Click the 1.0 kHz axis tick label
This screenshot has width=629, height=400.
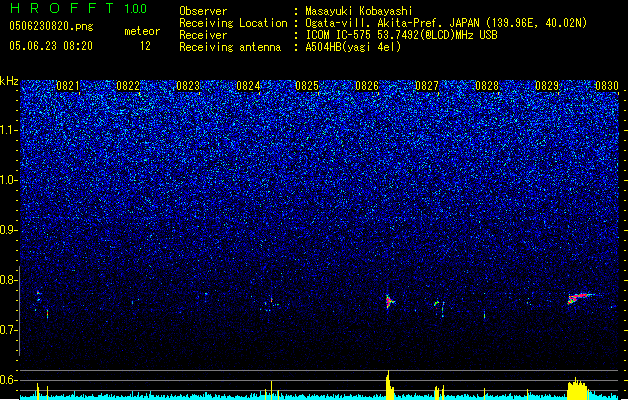[x=9, y=180]
